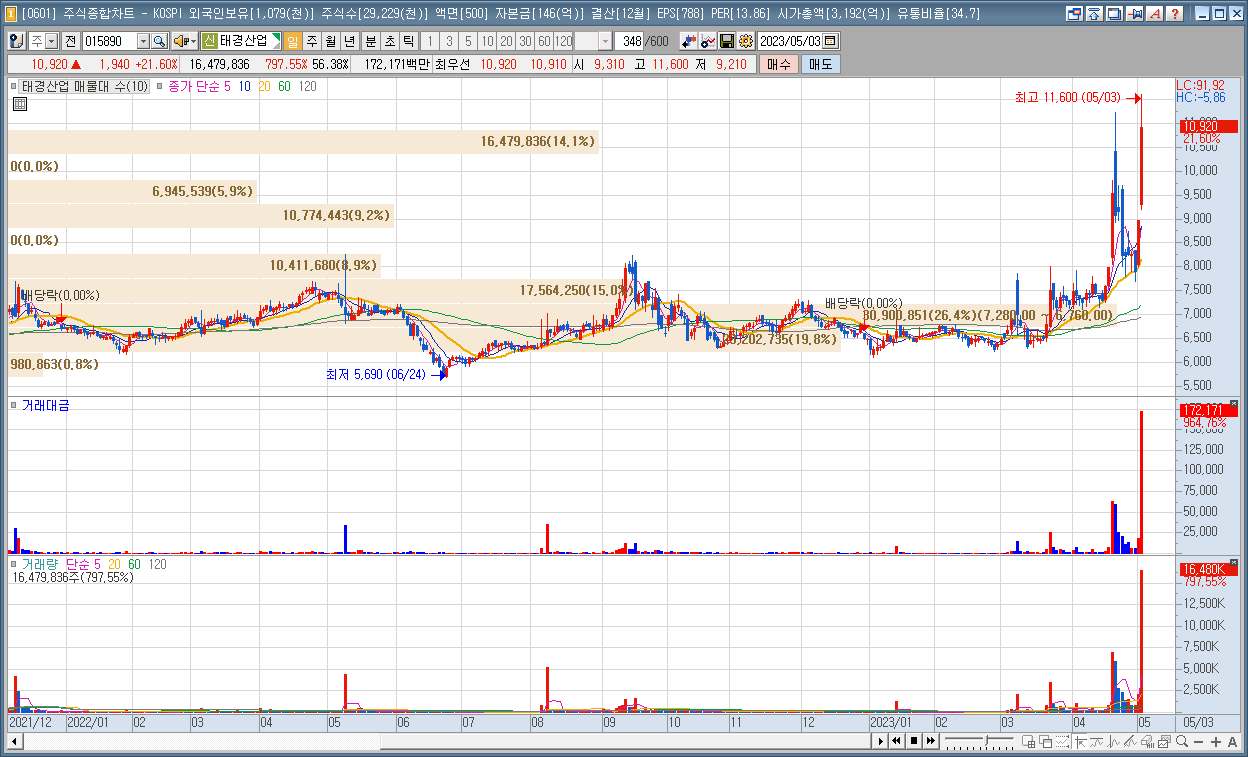Toggle the 전 button beside the stock code

click(70, 41)
